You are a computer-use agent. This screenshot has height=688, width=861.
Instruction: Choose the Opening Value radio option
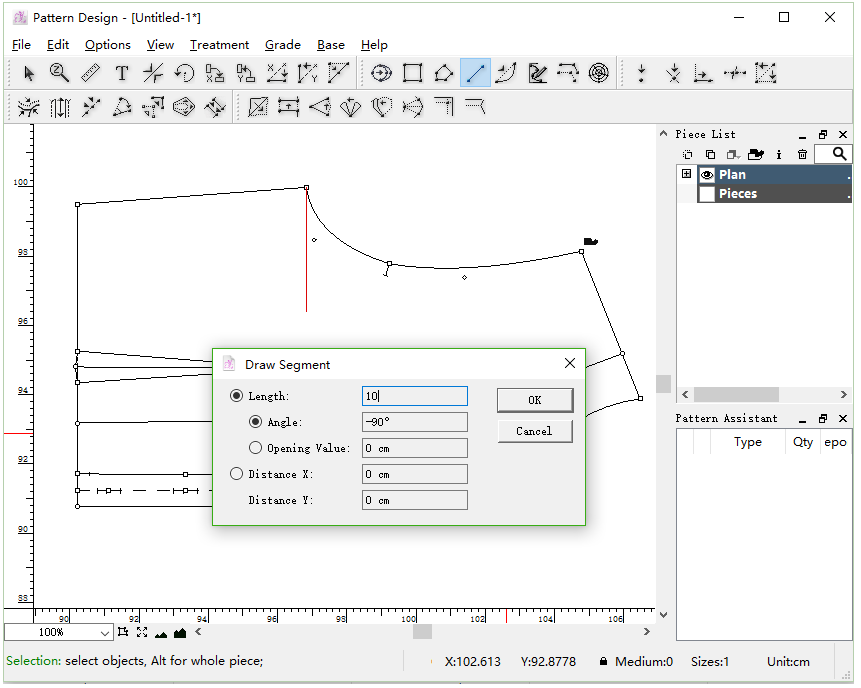point(256,448)
